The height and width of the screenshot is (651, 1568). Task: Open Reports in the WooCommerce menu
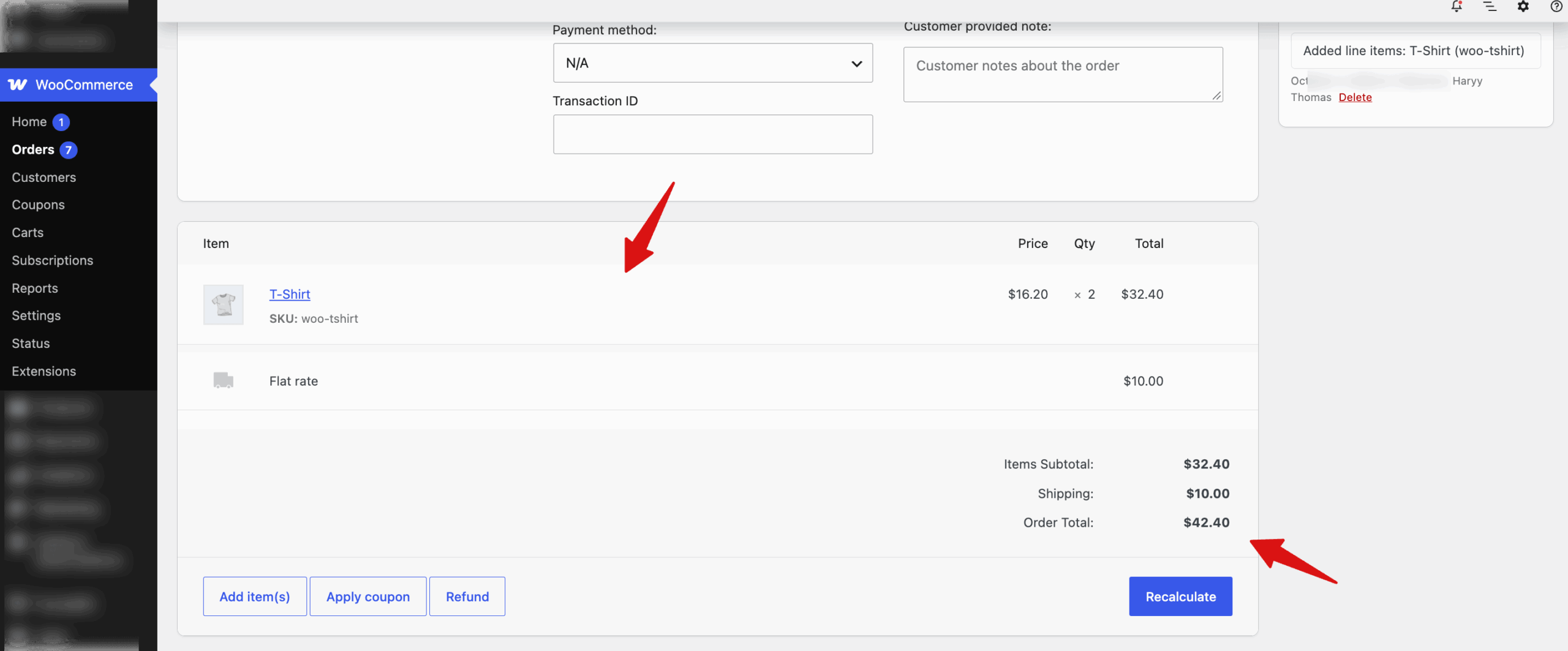(x=34, y=288)
